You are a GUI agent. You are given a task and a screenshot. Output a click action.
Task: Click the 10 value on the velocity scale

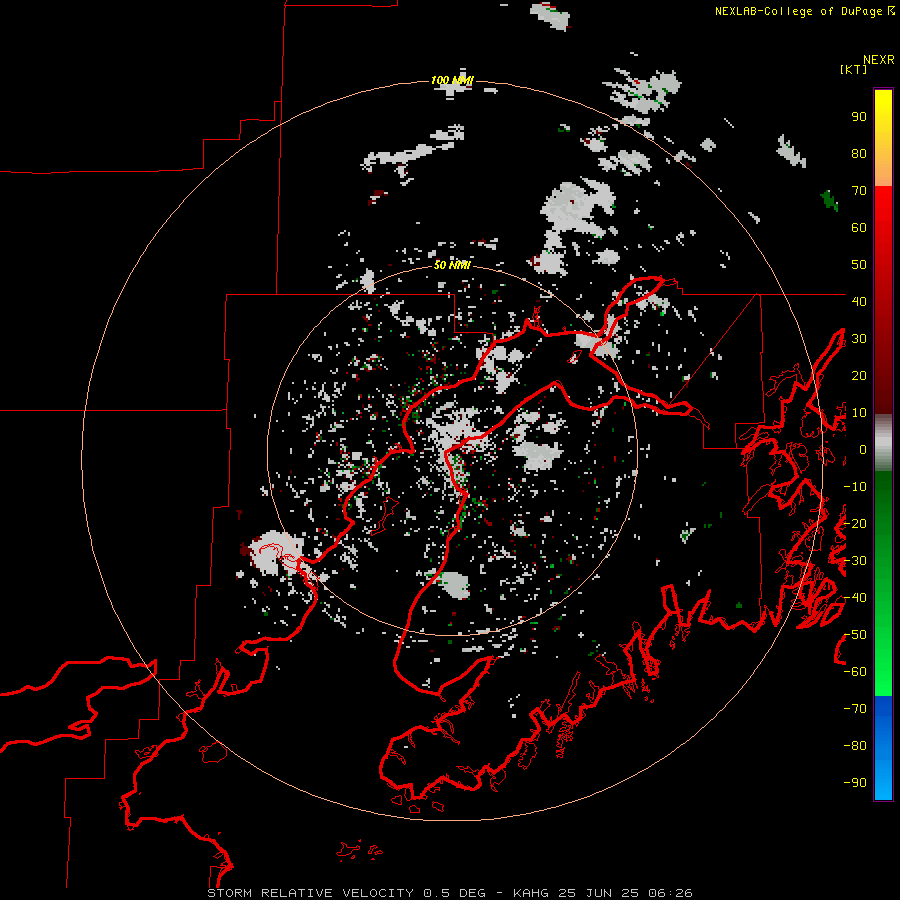[859, 413]
